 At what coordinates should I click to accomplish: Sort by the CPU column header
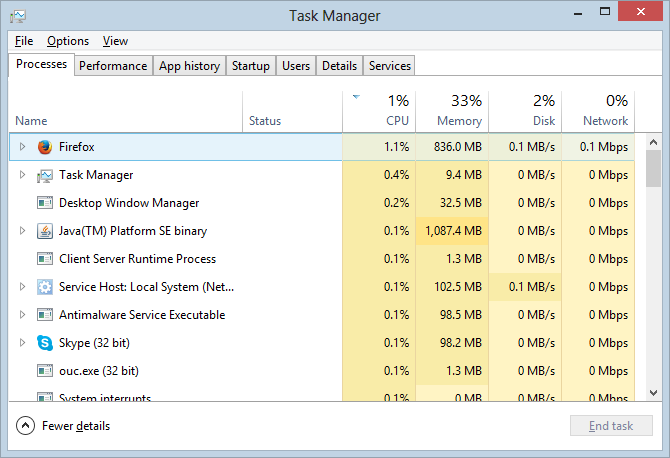click(379, 112)
